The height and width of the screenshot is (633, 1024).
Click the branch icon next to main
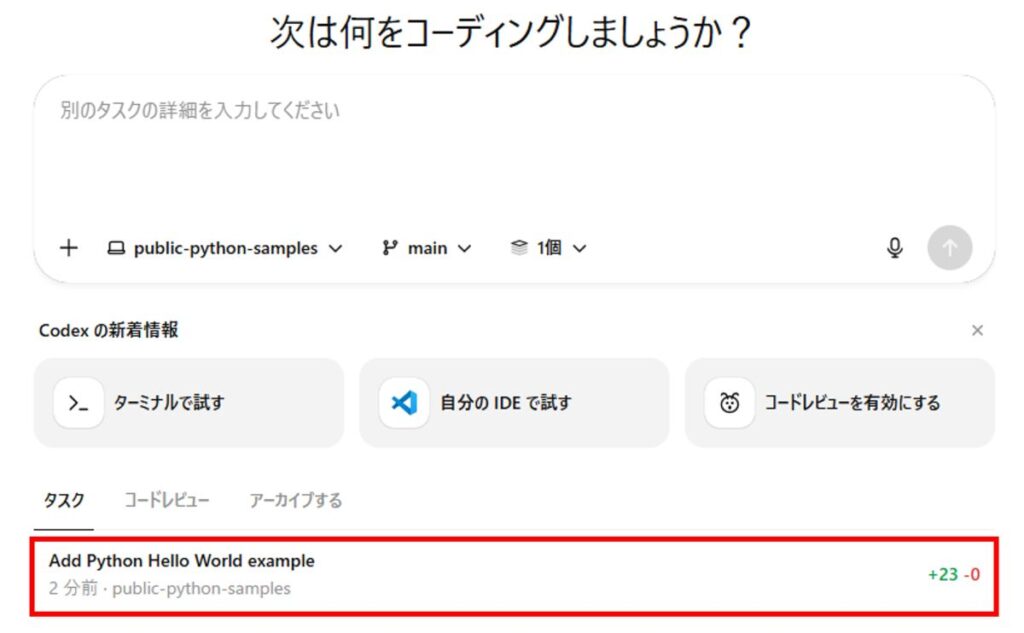pyautogui.click(x=389, y=247)
